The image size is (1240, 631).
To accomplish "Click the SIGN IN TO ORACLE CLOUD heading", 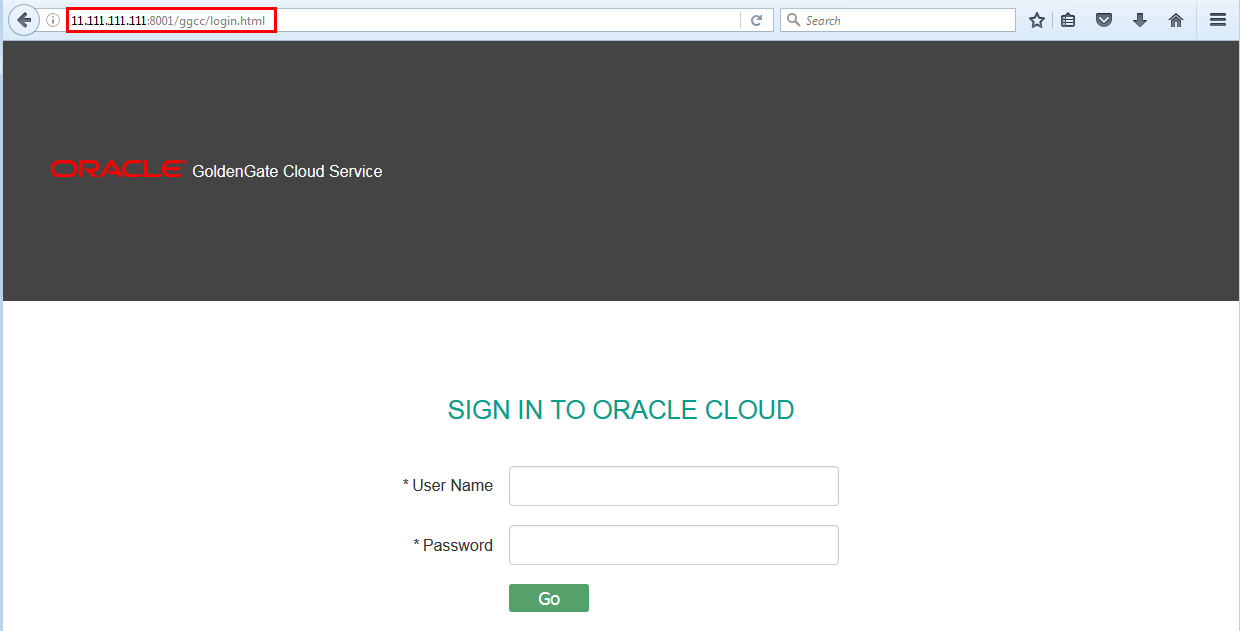I will 620,409.
